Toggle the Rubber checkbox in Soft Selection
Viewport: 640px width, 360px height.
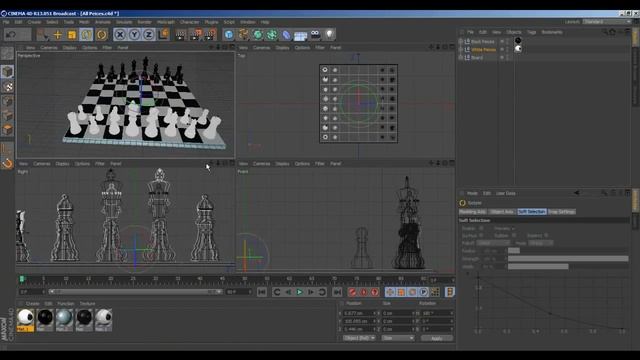513,236
